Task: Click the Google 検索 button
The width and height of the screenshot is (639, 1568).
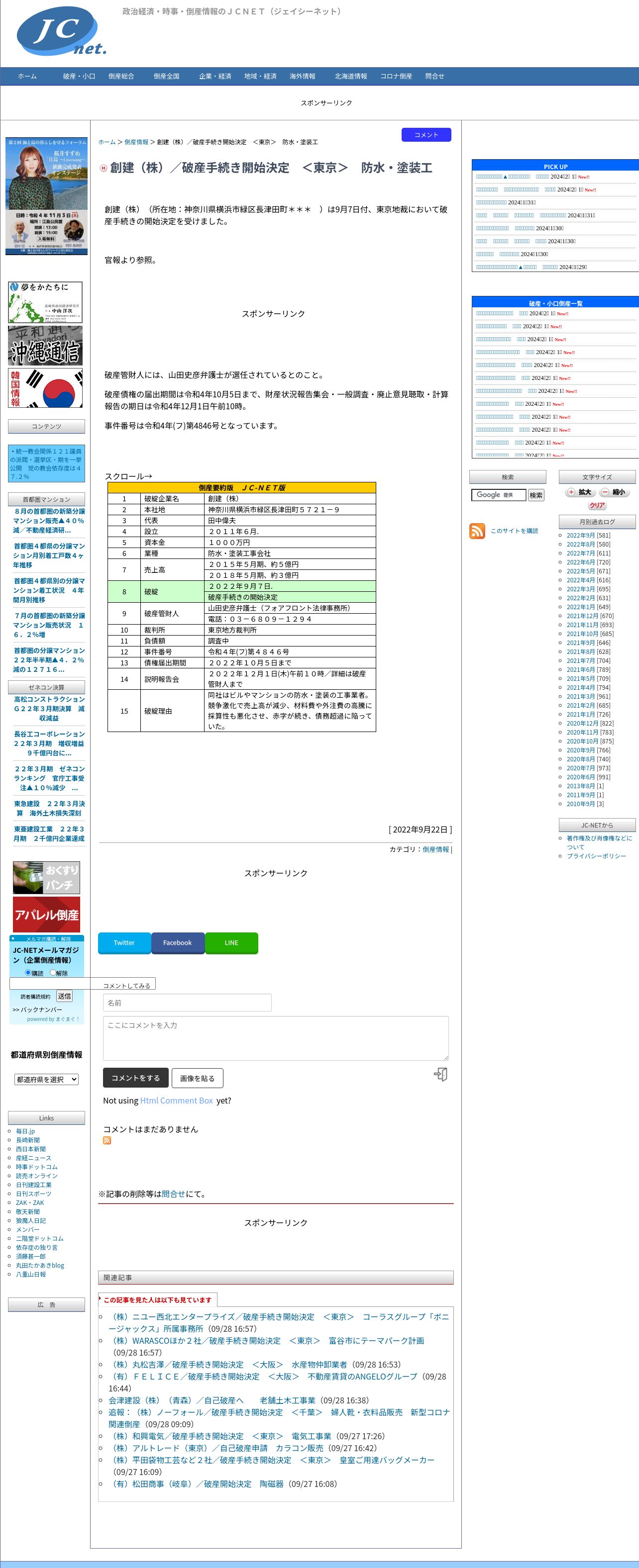Action: coord(536,495)
